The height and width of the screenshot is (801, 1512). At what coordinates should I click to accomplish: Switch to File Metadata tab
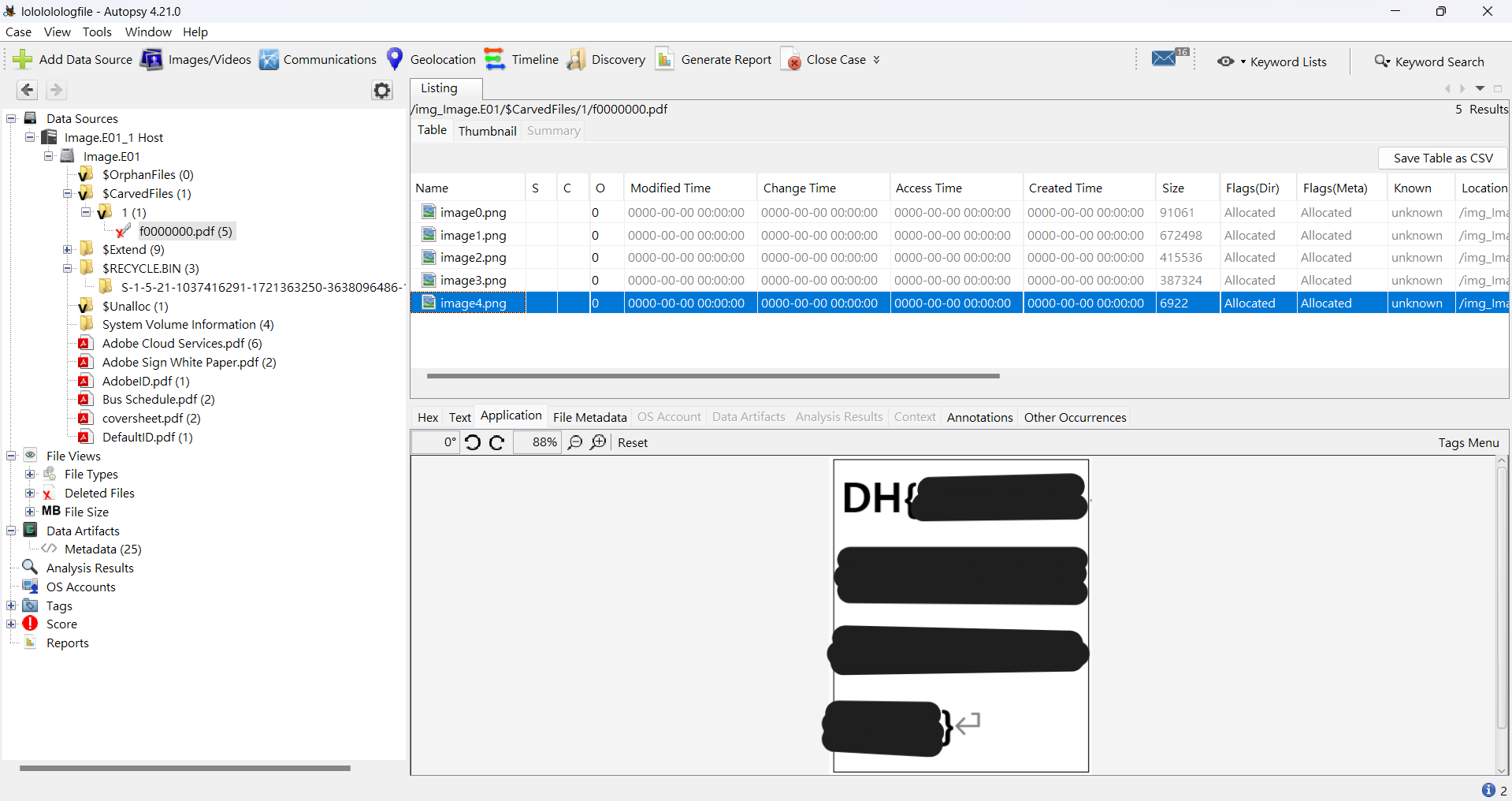pos(590,418)
